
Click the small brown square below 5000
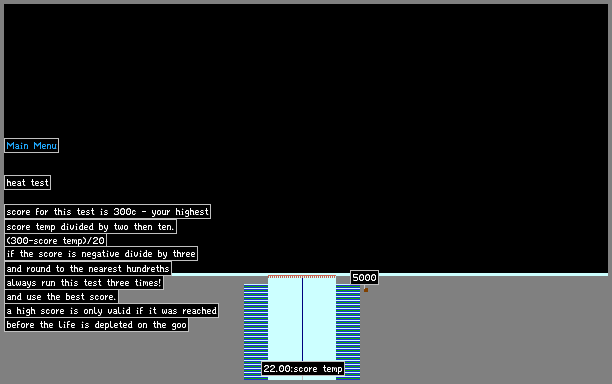pyautogui.click(x=366, y=290)
